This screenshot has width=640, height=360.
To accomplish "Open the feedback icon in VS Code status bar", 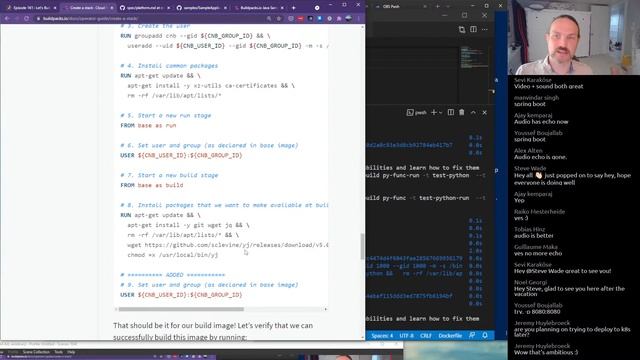I will point(472,336).
